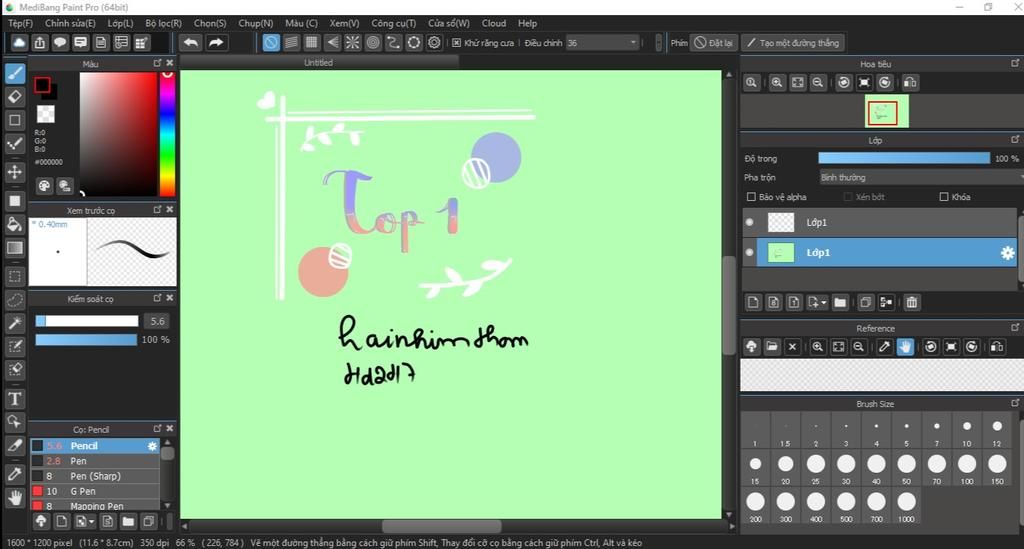The image size is (1024, 549).
Task: Turn snap off in toolbar
Action: click(x=271, y=43)
